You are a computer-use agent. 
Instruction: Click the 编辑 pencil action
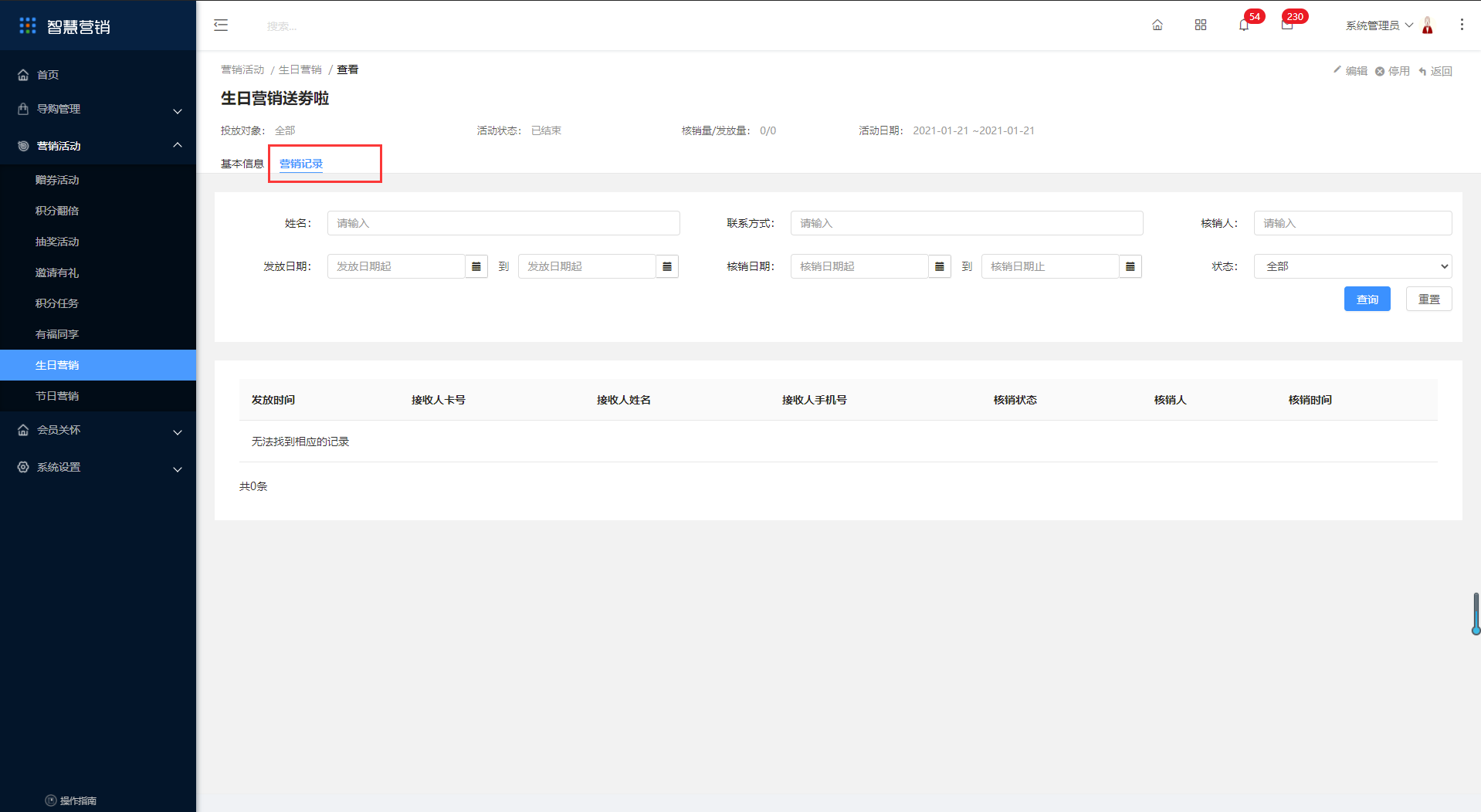[x=1351, y=71]
